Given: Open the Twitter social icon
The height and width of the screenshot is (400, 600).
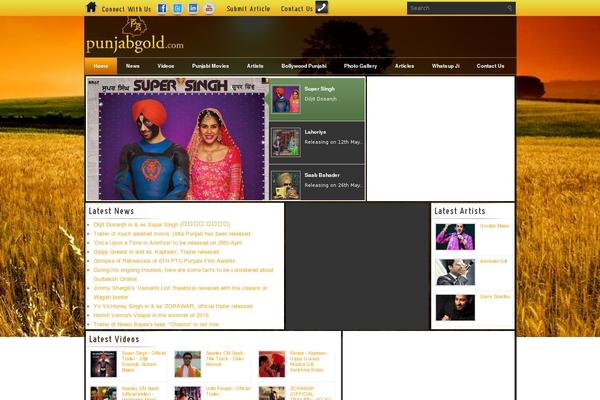Looking at the screenshot, I should coord(178,8).
